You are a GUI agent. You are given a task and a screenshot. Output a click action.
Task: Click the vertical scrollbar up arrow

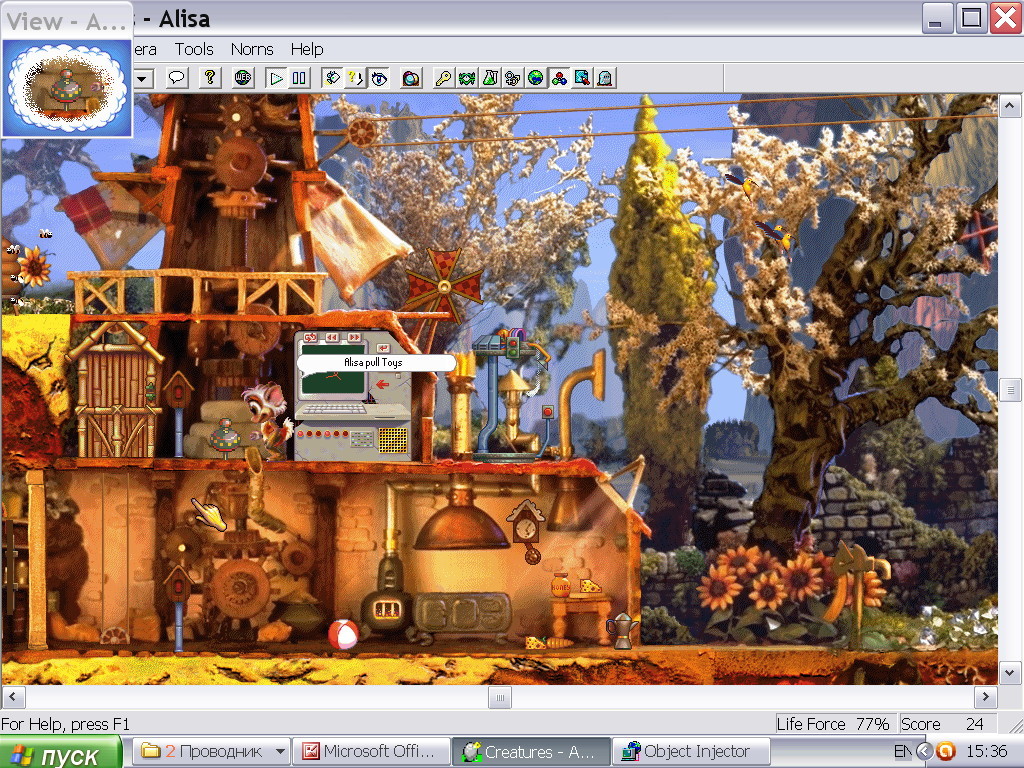click(1010, 105)
